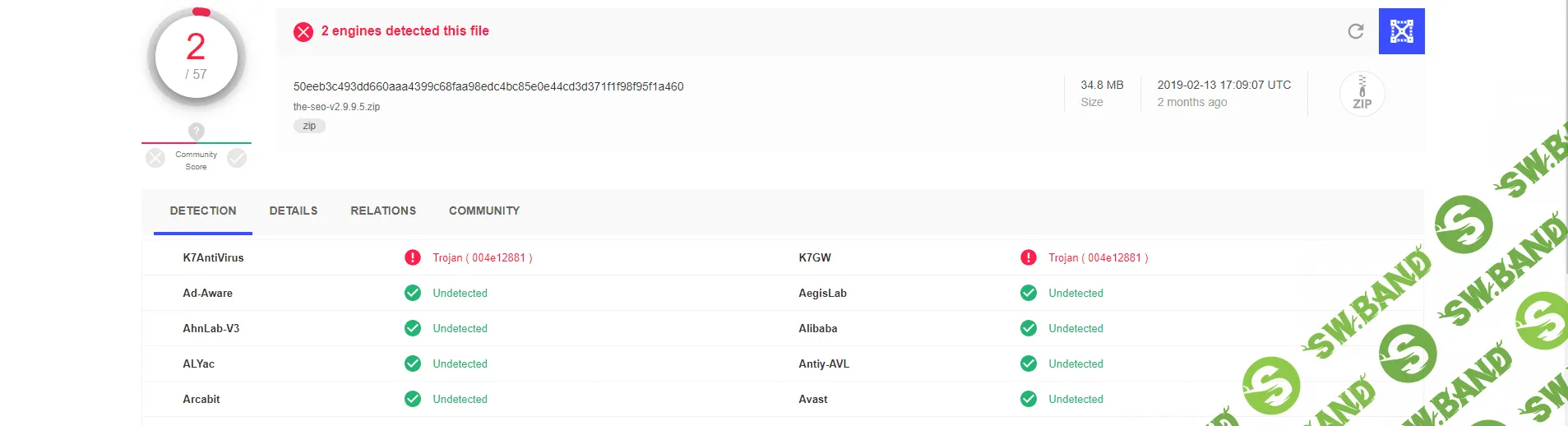Vote malicious with the community X button
The image size is (1568, 426).
tap(155, 158)
